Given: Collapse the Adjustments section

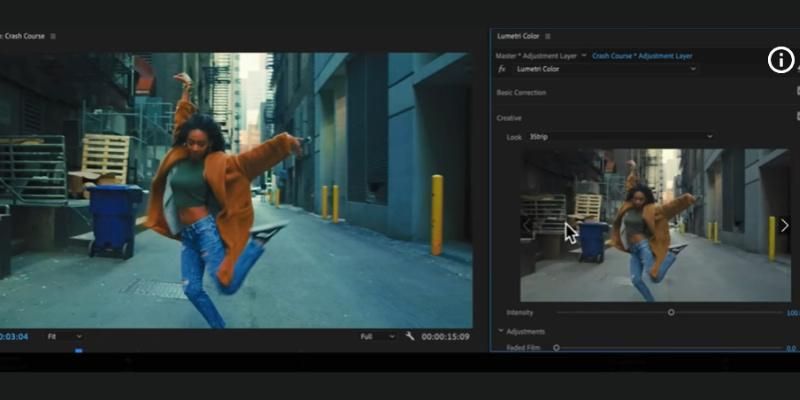Looking at the screenshot, I should coord(501,331).
